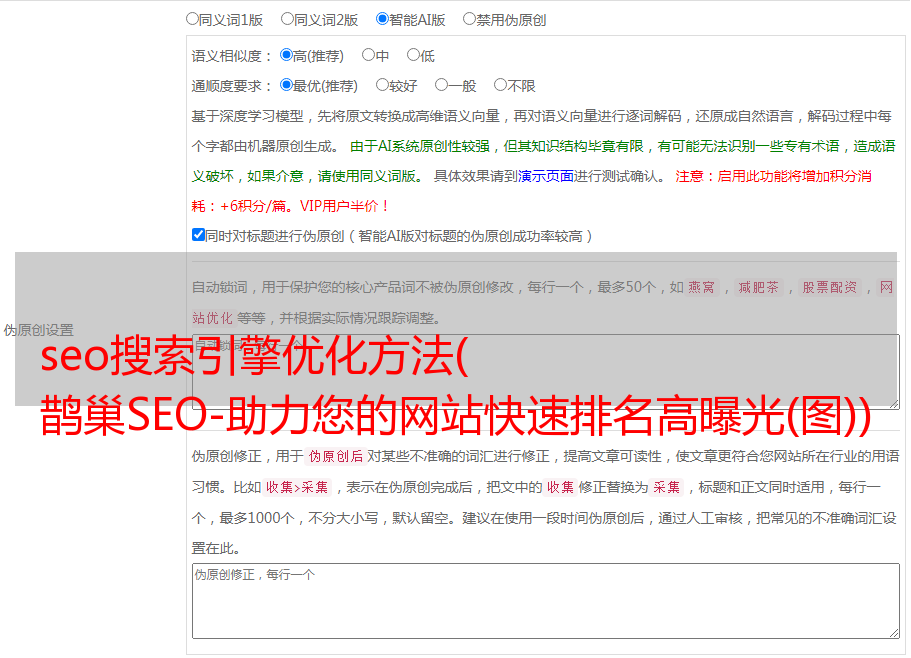The height and width of the screenshot is (658, 911).
Task: Click the 伪原创设置 label
Action: click(38, 330)
